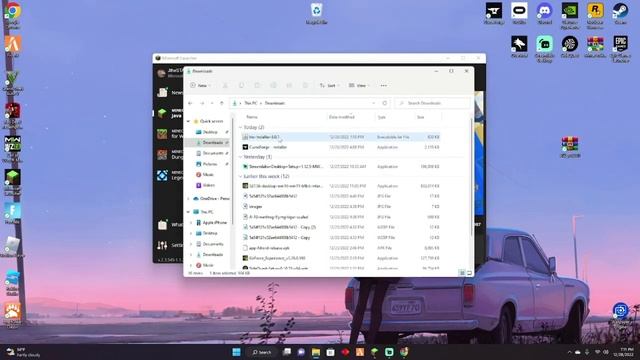Show hidden system tray icons chevron
Viewport: 640px width, 360px height.
pyautogui.click(x=569, y=352)
